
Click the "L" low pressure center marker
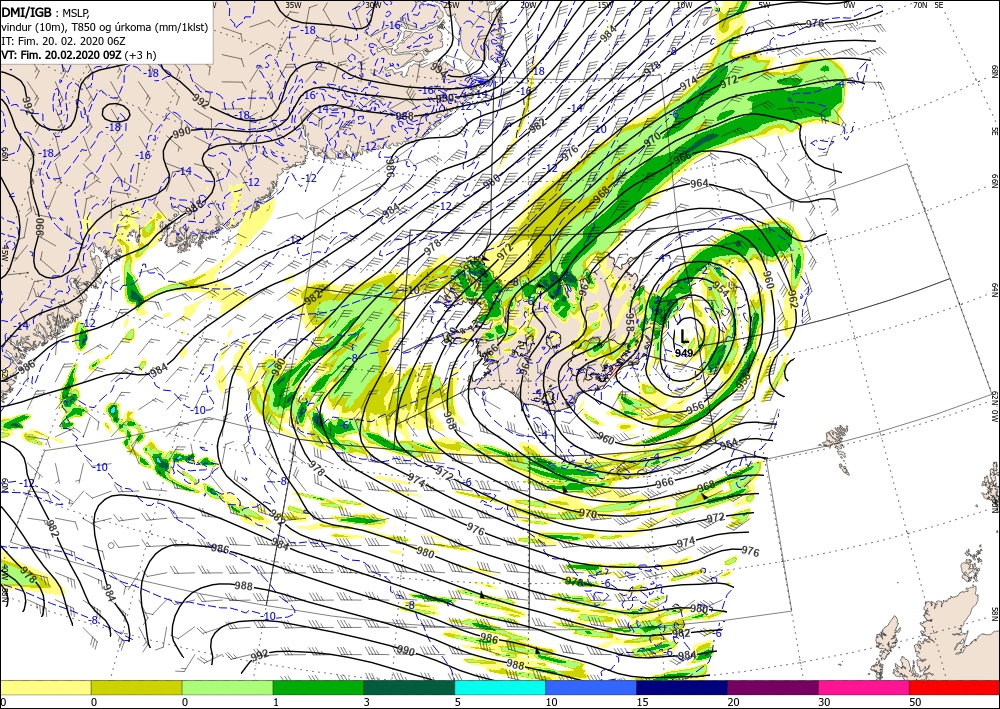point(684,335)
